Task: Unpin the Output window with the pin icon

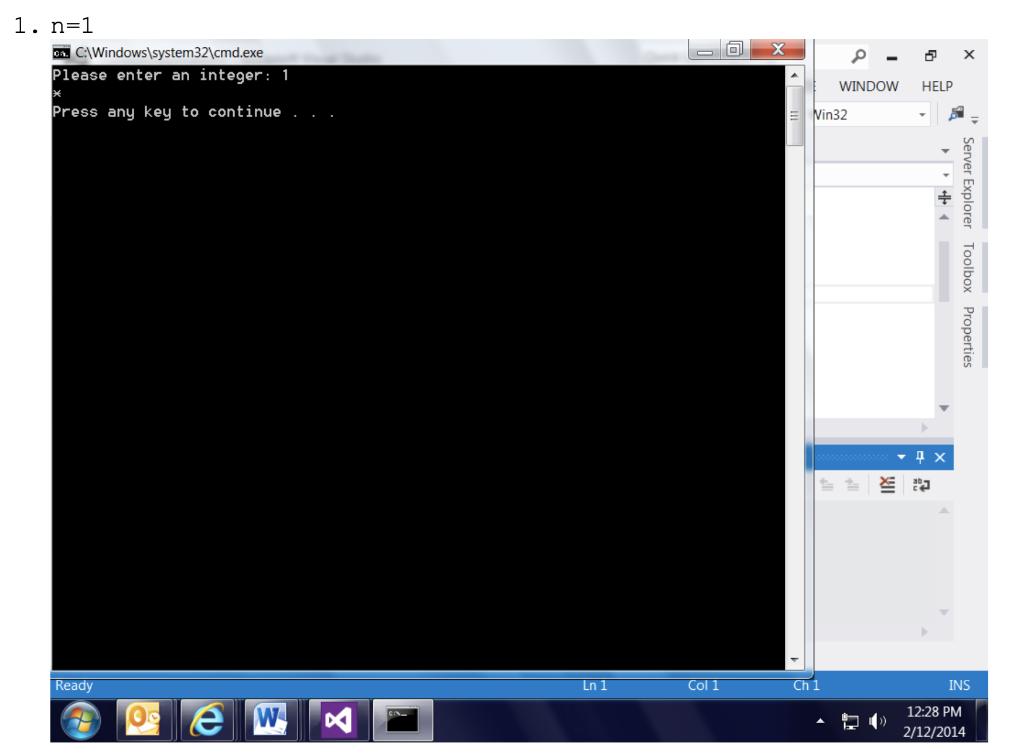Action: click(920, 457)
